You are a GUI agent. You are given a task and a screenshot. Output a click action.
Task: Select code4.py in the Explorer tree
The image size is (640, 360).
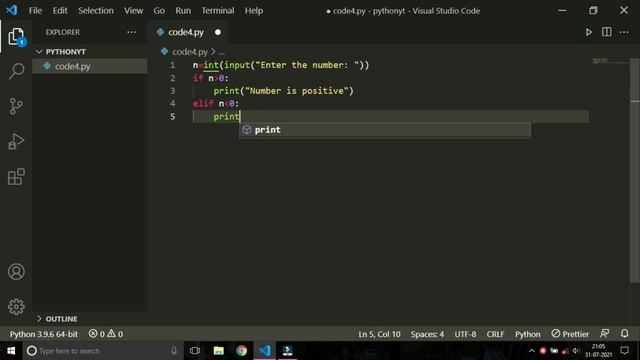pyautogui.click(x=90, y=66)
